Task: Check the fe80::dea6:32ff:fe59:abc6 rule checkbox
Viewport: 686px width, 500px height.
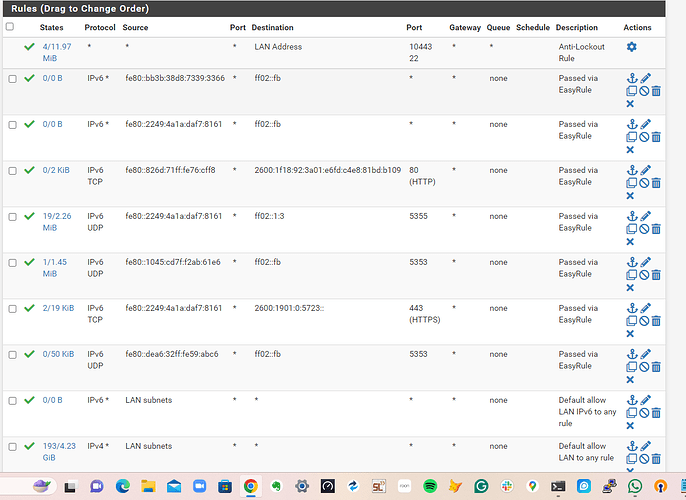Action: 13,354
